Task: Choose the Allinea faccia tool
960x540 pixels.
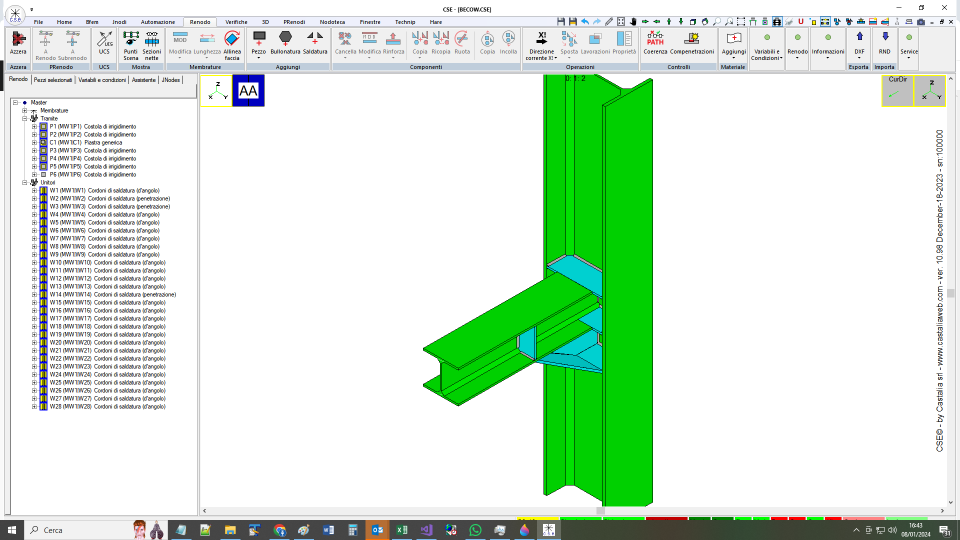Action: 232,45
